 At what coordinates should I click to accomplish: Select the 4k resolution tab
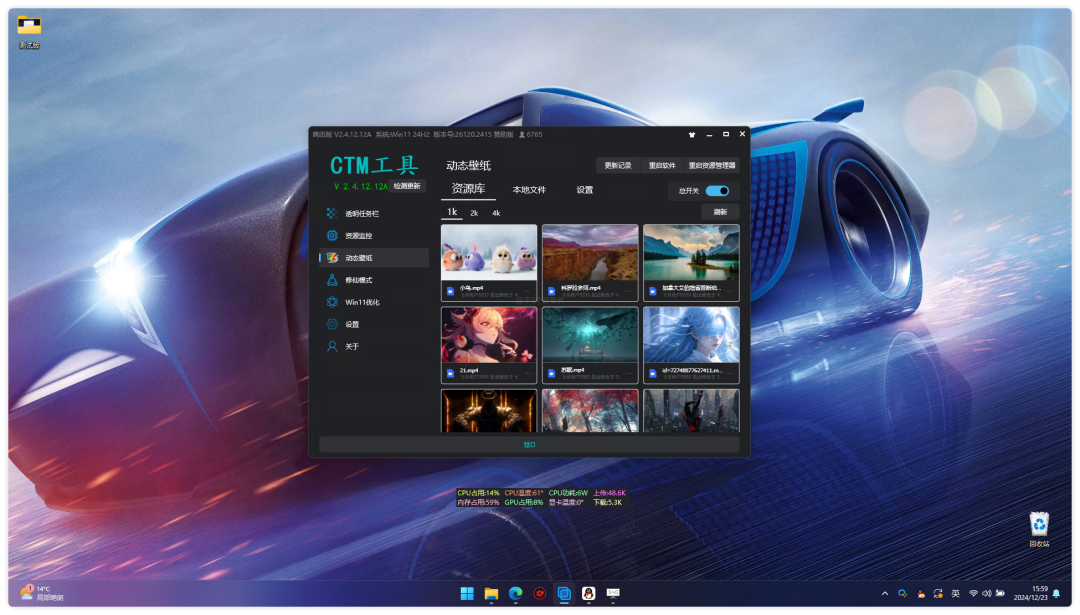tap(496, 213)
